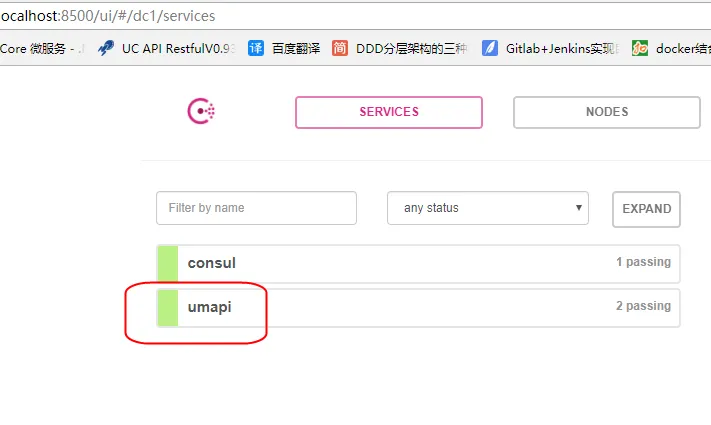Viewport: 711px width, 425px height.
Task: Click the green status indicator for consul
Action: [x=167, y=263]
